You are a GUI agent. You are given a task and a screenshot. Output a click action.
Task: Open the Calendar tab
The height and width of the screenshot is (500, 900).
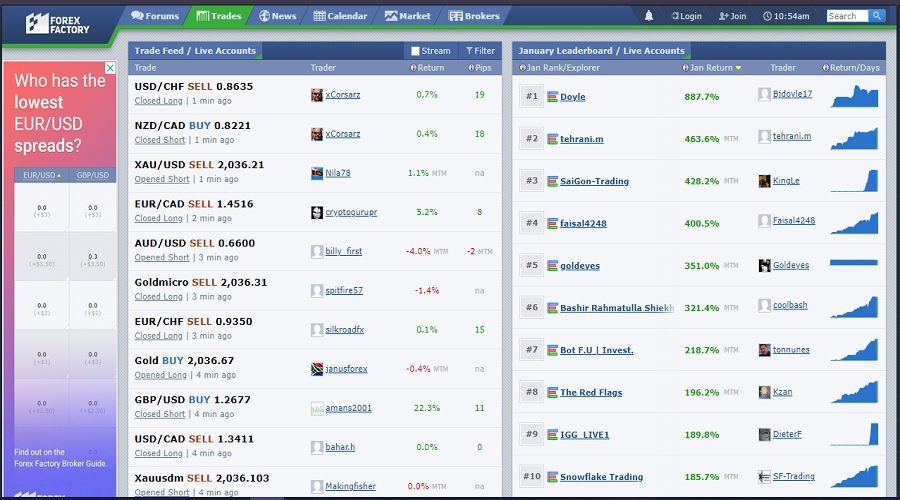pos(340,16)
